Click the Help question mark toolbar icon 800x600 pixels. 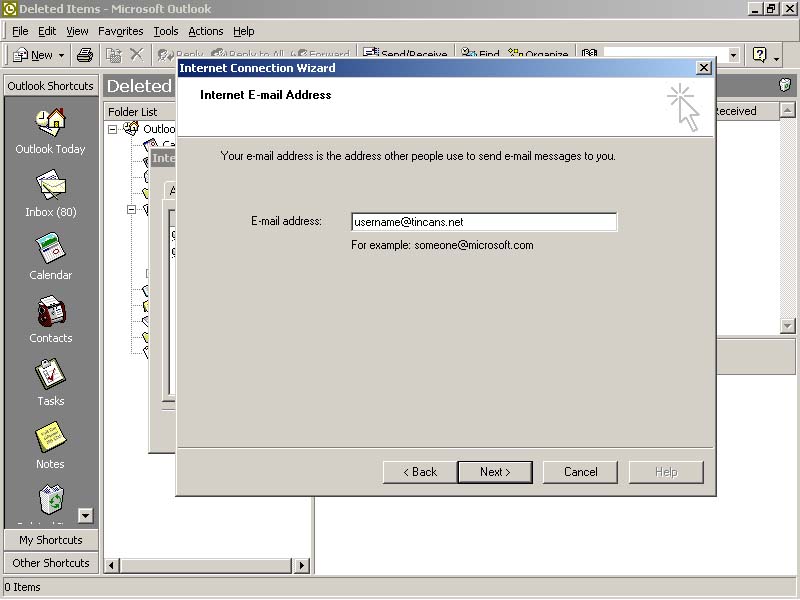[759, 55]
